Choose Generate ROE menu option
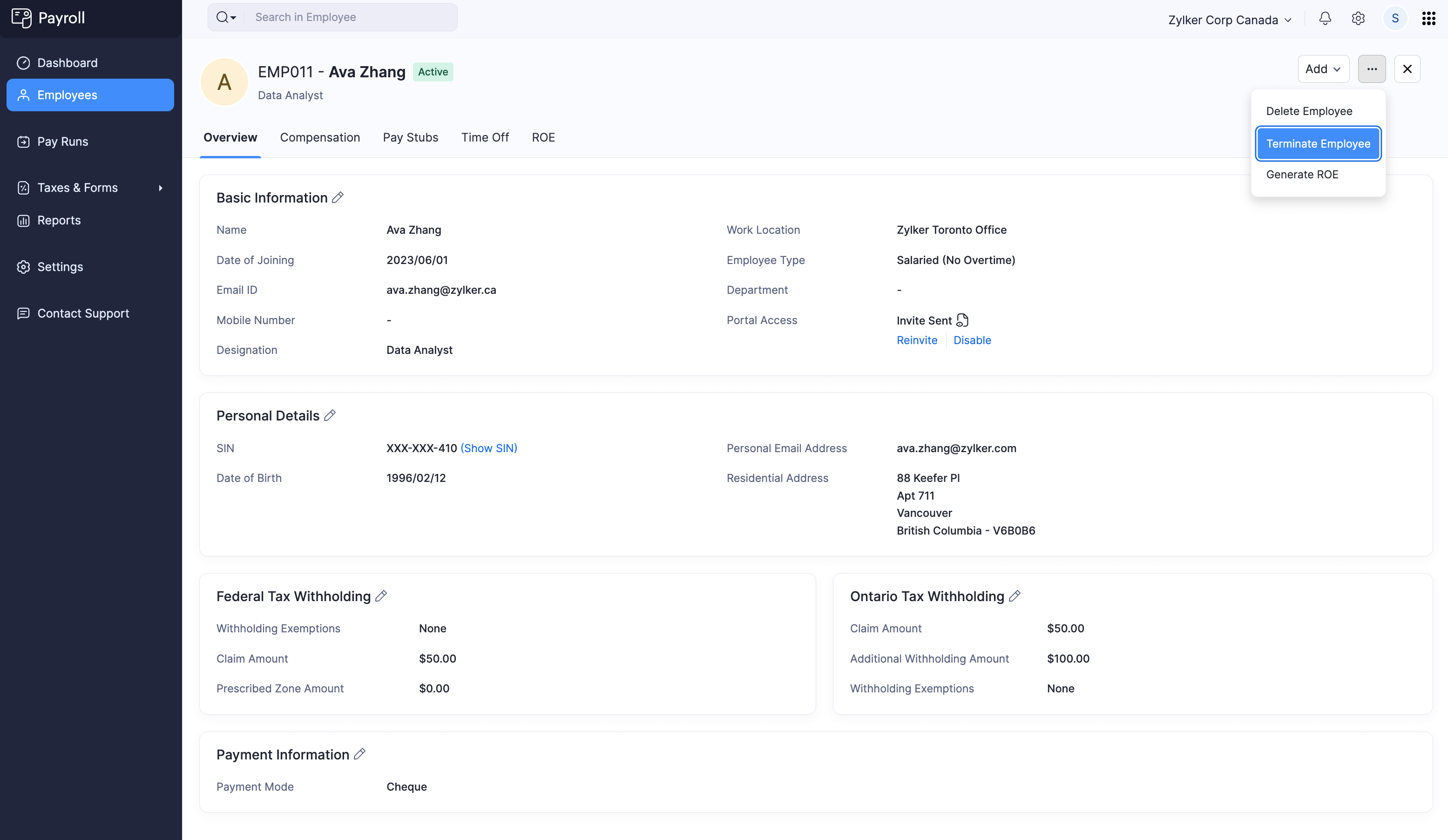This screenshot has height=840, width=1448. point(1302,175)
